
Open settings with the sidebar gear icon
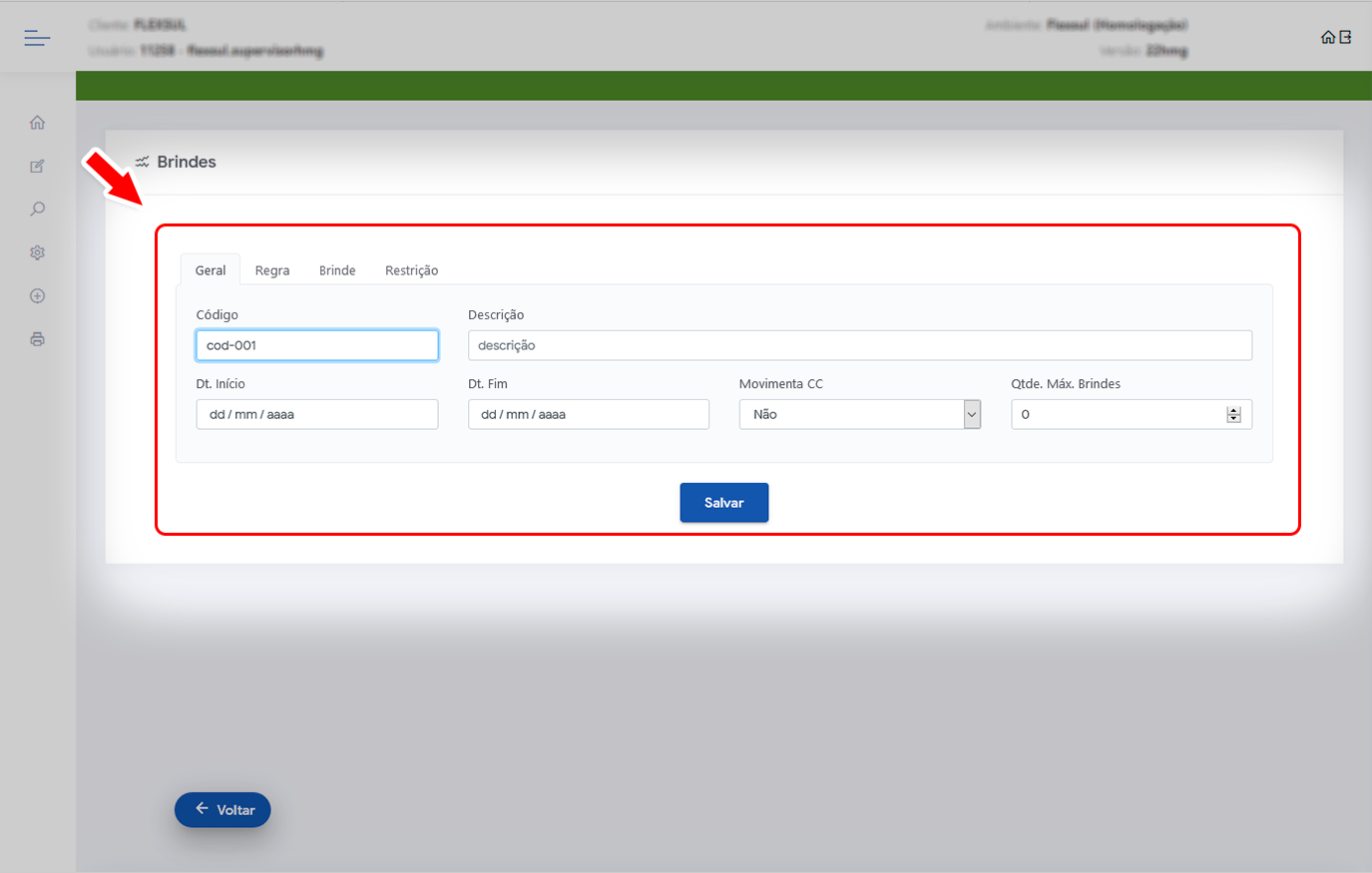point(37,253)
